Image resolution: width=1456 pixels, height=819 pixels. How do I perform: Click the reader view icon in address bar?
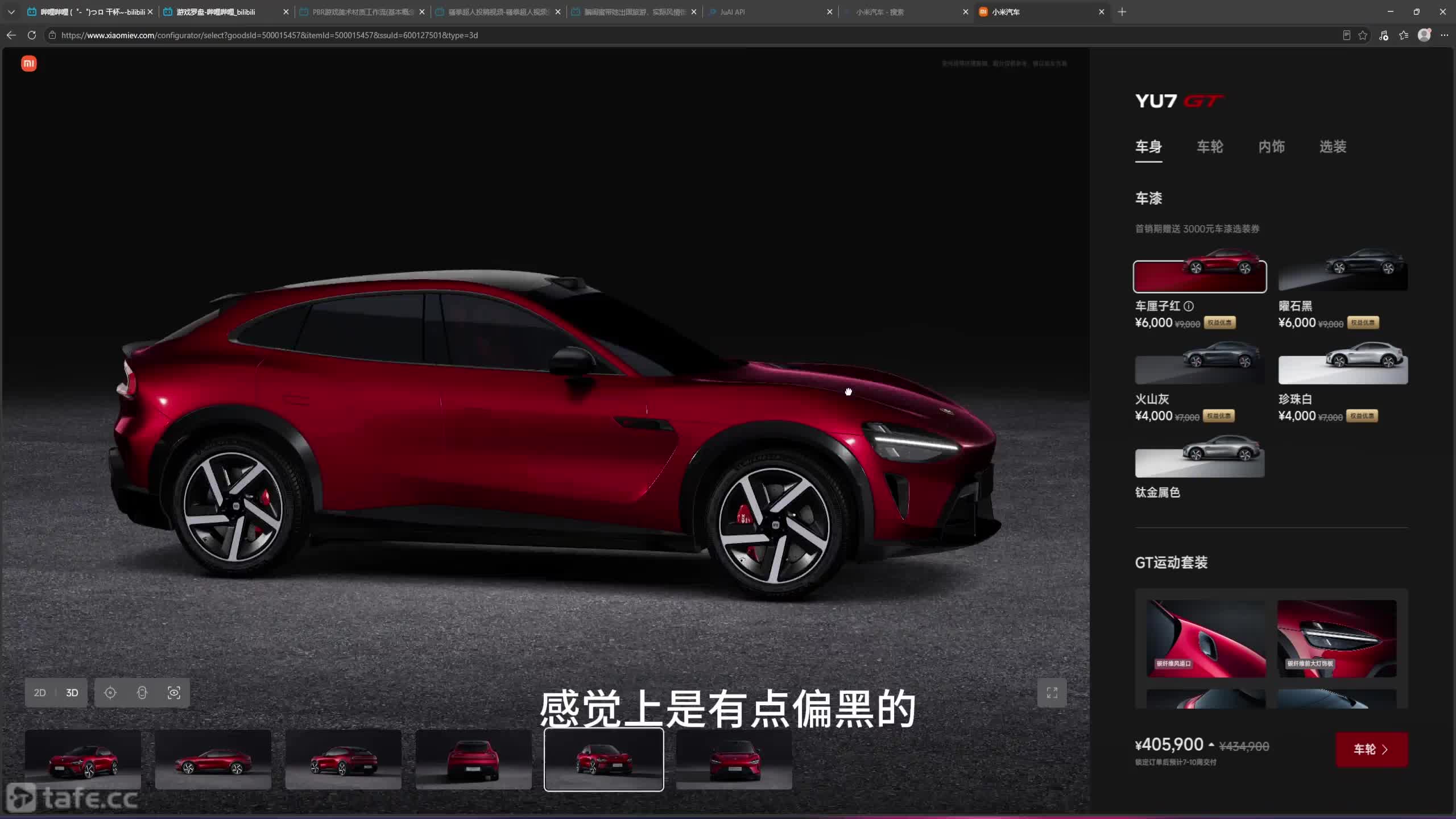1347,35
